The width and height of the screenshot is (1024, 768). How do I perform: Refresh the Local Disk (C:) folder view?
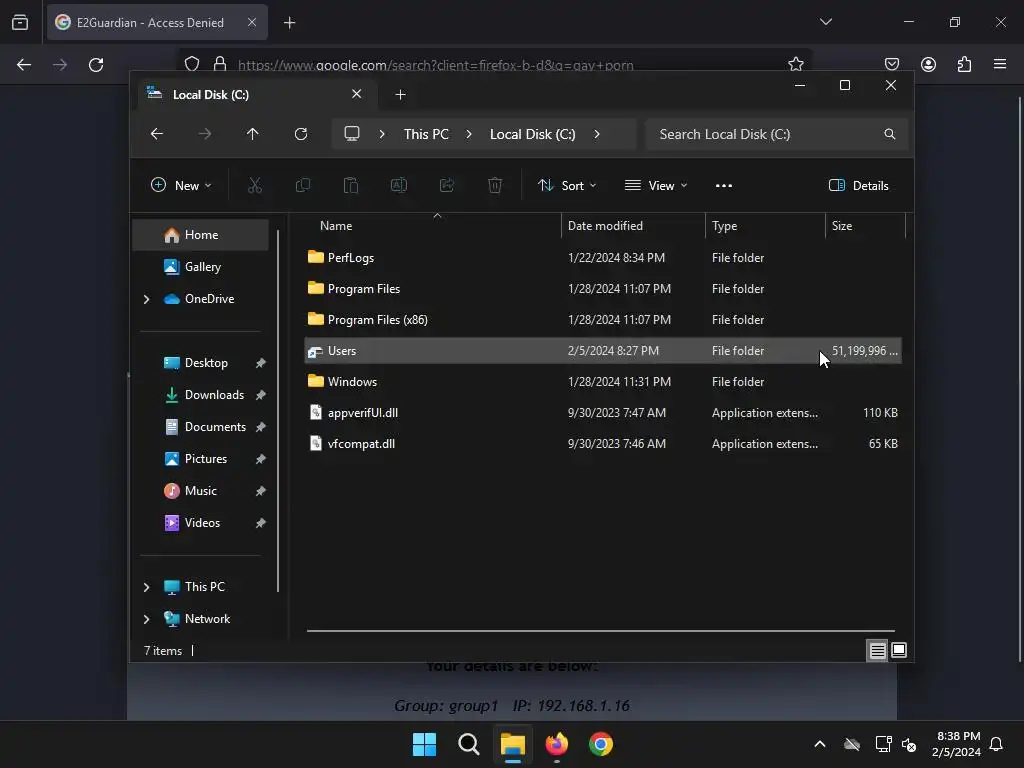[x=301, y=134]
